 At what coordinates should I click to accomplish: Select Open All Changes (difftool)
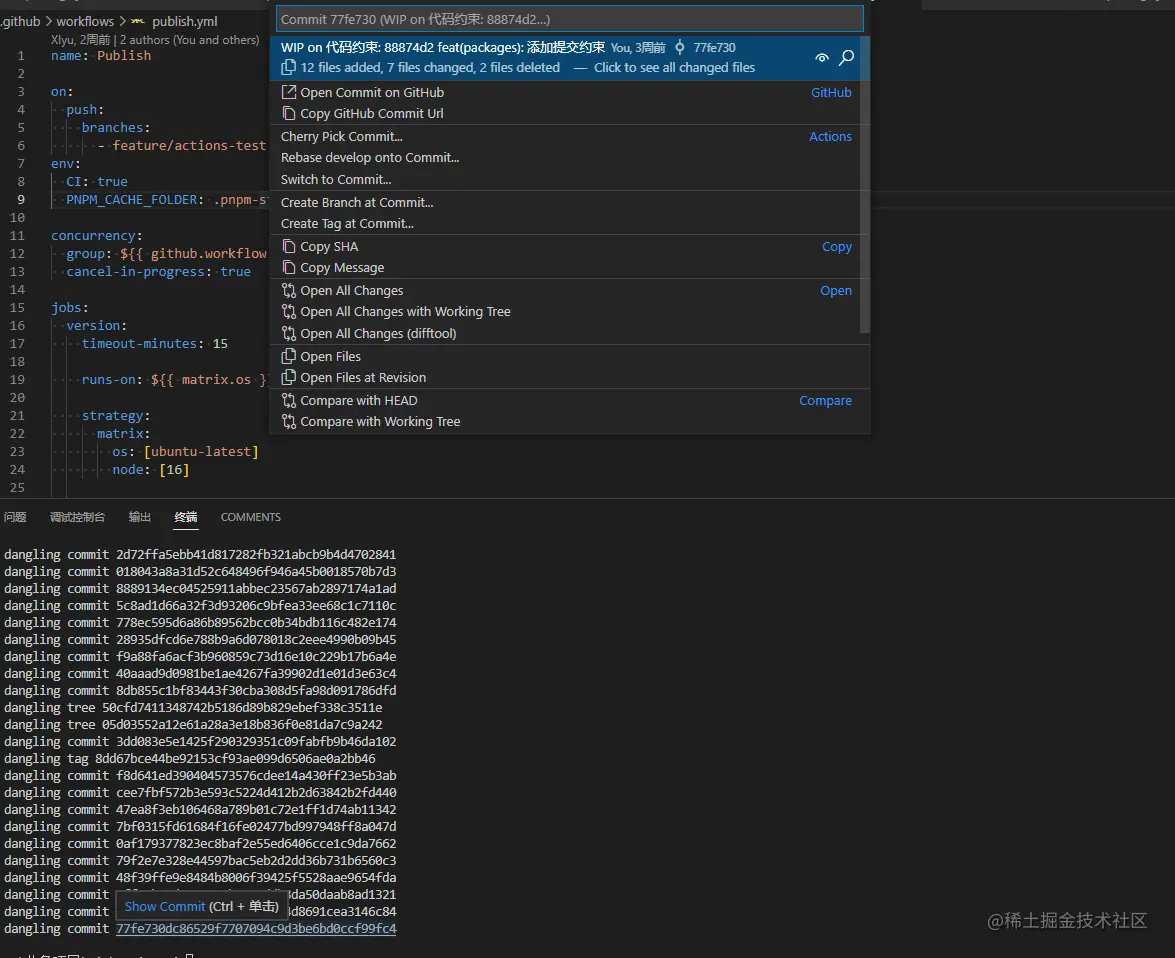[x=570, y=334]
